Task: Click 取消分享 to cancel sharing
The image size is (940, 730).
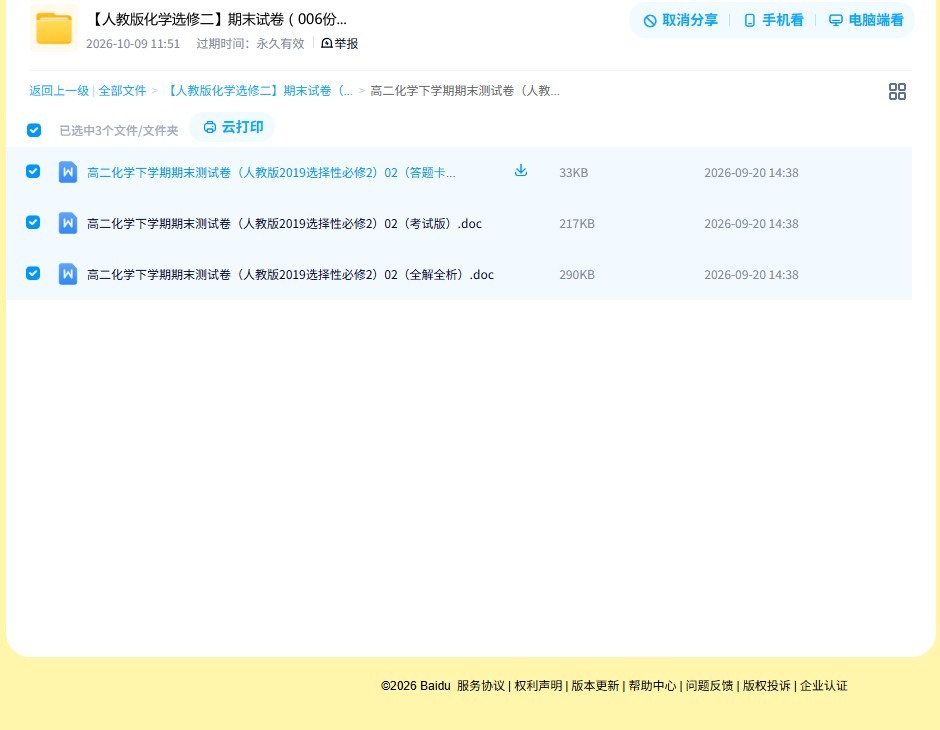Action: click(x=680, y=20)
